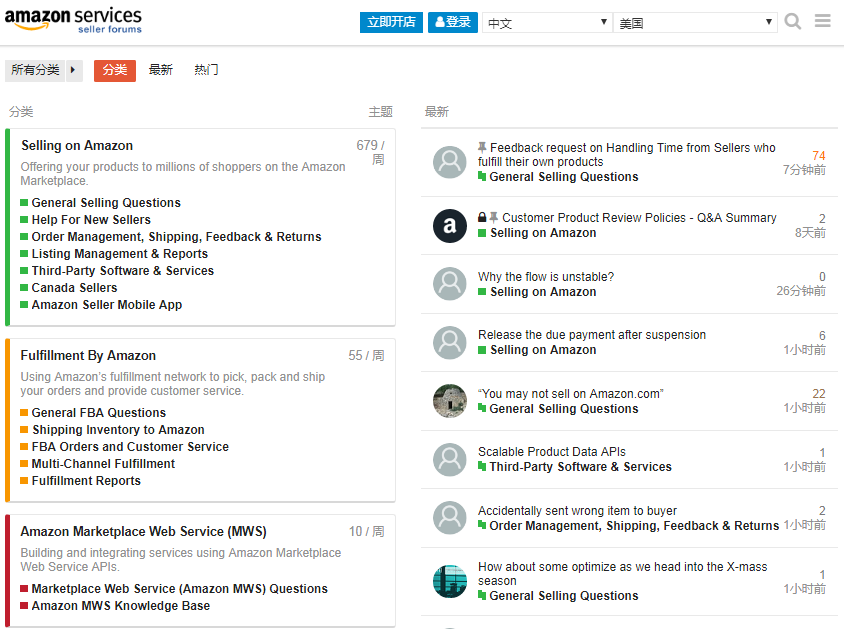Open topic 'Scalable Product Data APIs'

[x=552, y=452]
